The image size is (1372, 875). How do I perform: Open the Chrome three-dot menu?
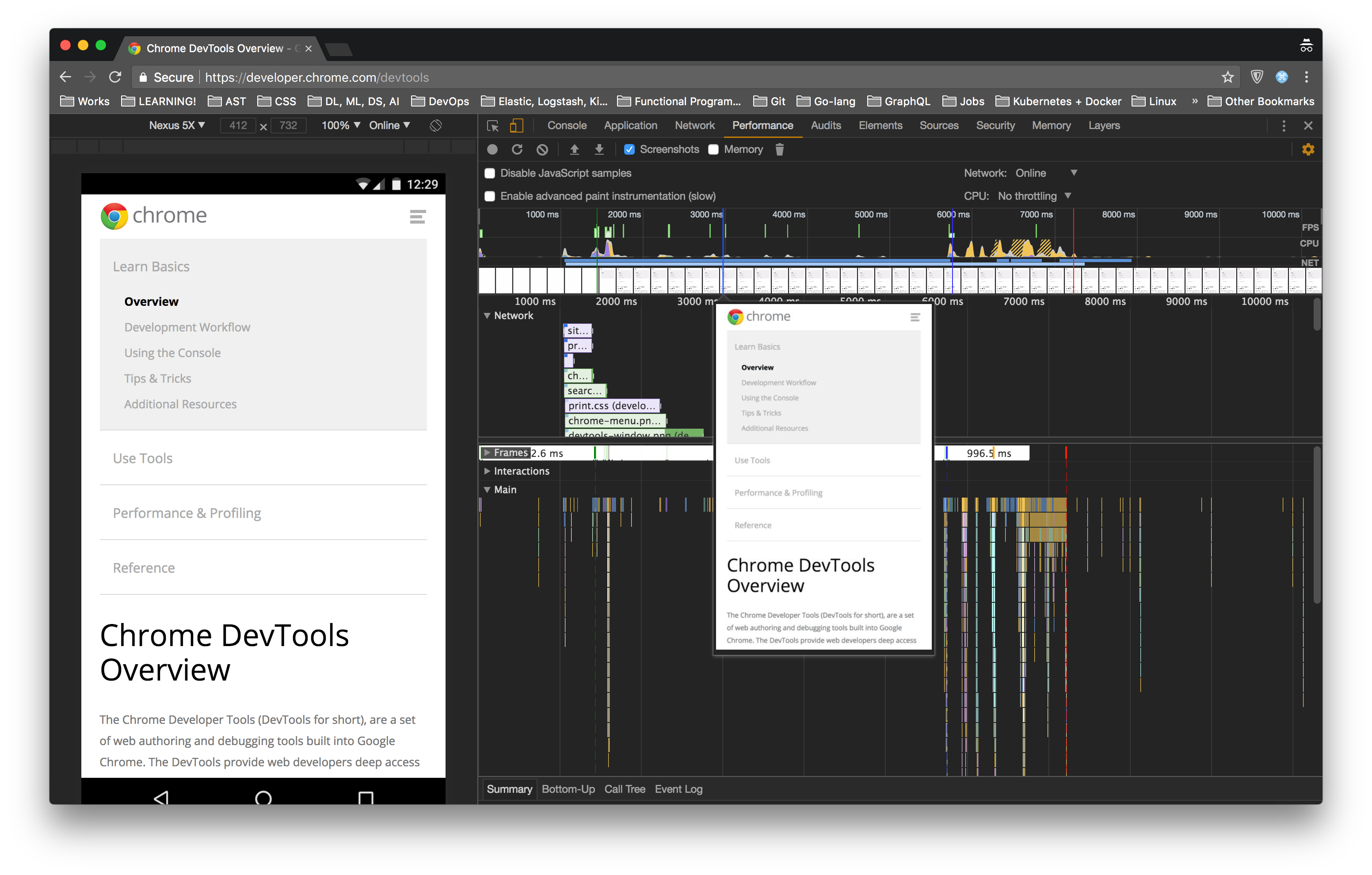[1307, 77]
